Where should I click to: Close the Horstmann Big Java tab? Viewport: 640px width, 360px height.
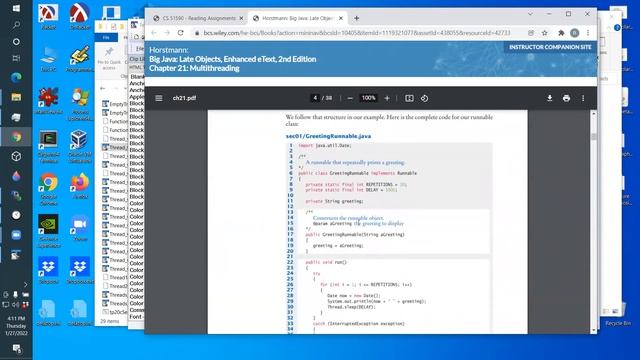pos(341,18)
